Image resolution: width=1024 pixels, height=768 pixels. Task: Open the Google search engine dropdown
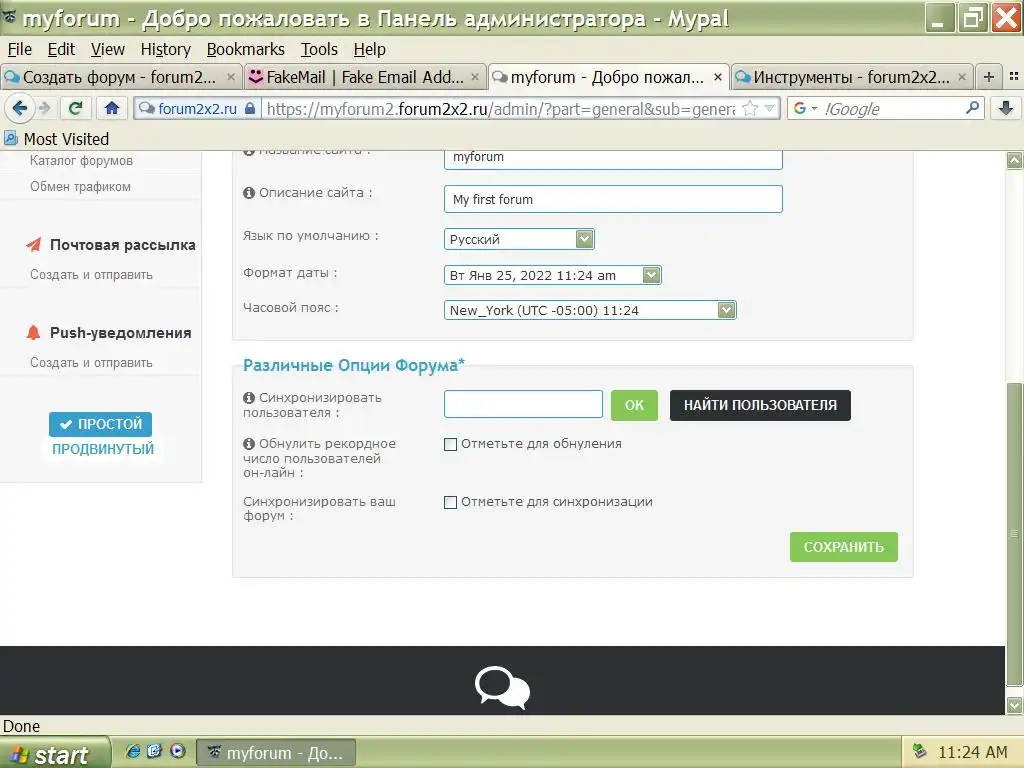(805, 108)
